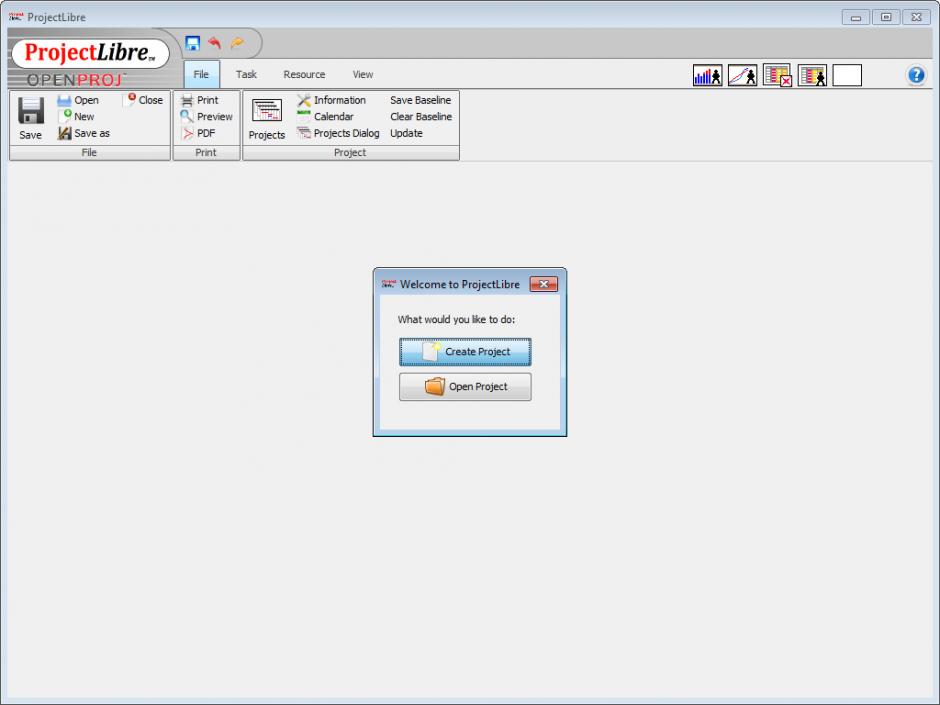The width and height of the screenshot is (940, 705).
Task: Click the Open Project button
Action: pyautogui.click(x=465, y=387)
